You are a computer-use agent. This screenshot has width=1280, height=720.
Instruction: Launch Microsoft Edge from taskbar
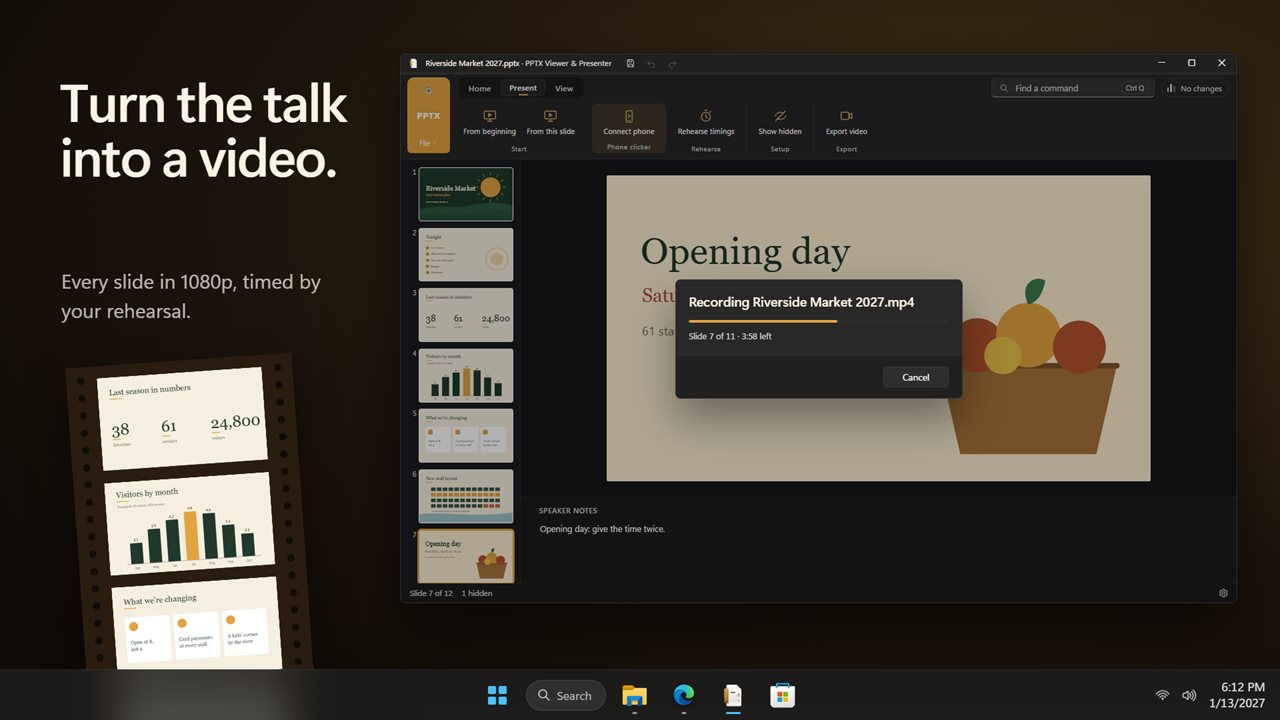[684, 695]
